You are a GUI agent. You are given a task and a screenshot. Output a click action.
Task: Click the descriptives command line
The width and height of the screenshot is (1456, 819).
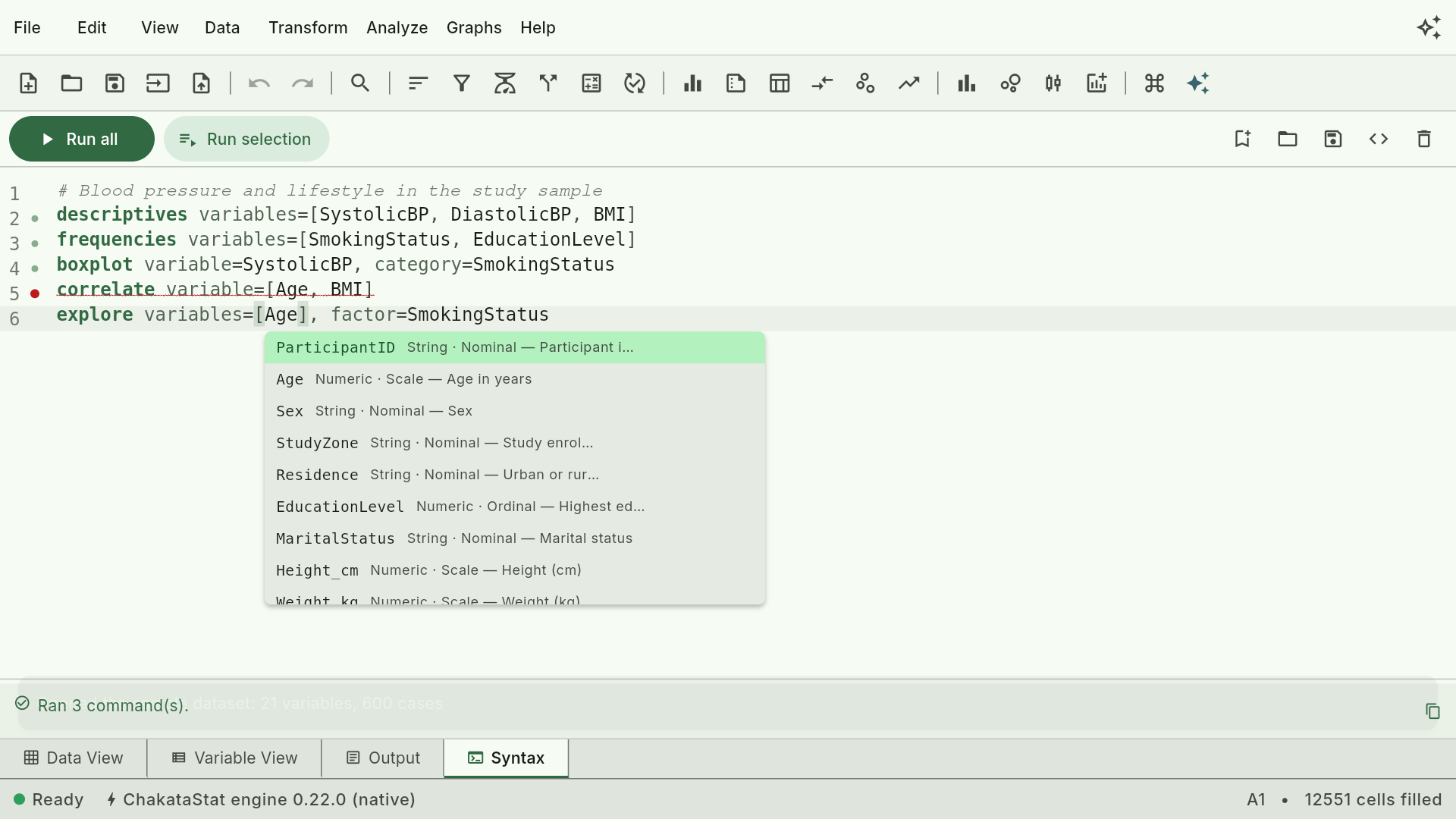pos(346,215)
